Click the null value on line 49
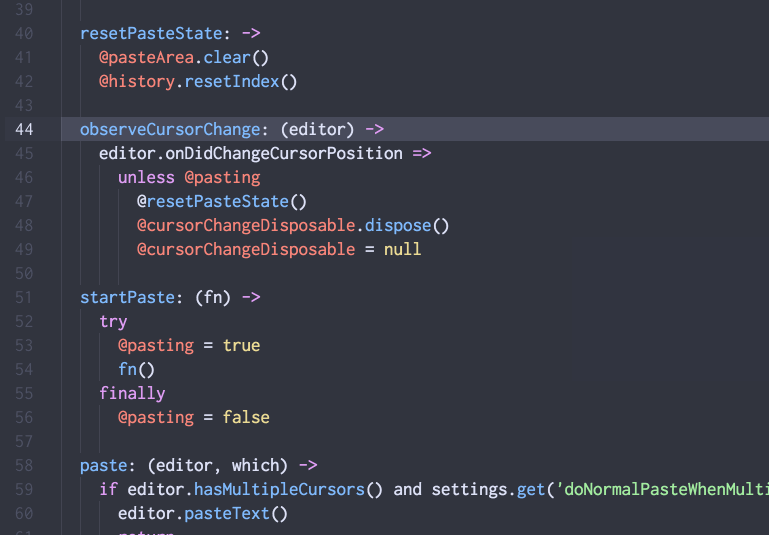The image size is (769, 535). coord(402,250)
